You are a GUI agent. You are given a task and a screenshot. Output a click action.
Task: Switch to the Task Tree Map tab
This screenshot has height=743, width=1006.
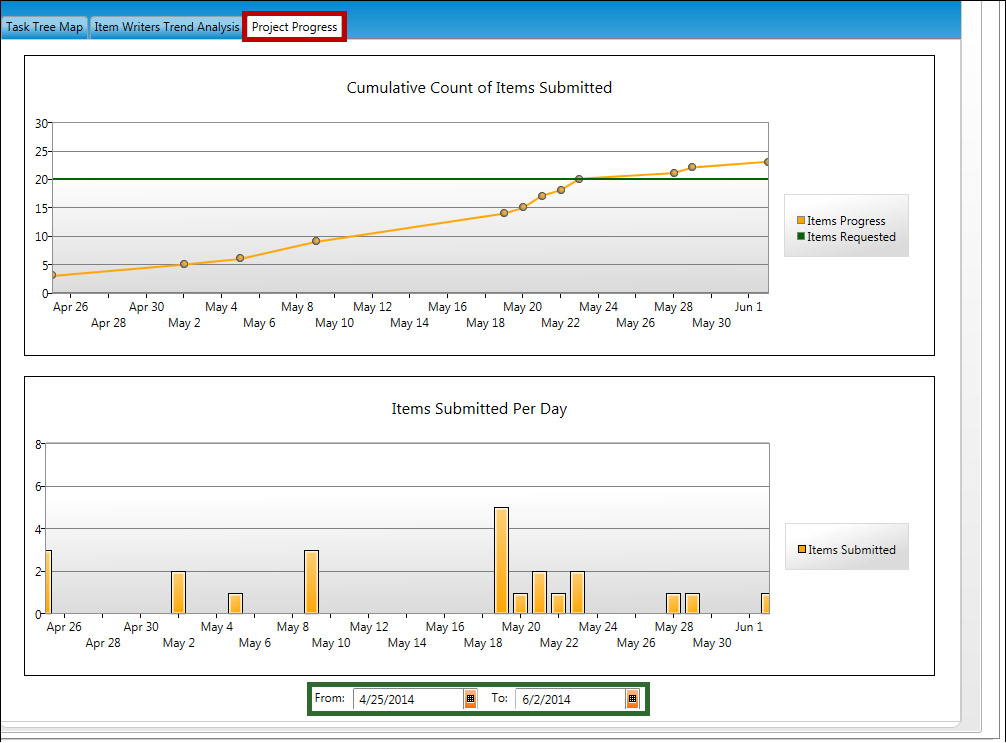pyautogui.click(x=44, y=27)
